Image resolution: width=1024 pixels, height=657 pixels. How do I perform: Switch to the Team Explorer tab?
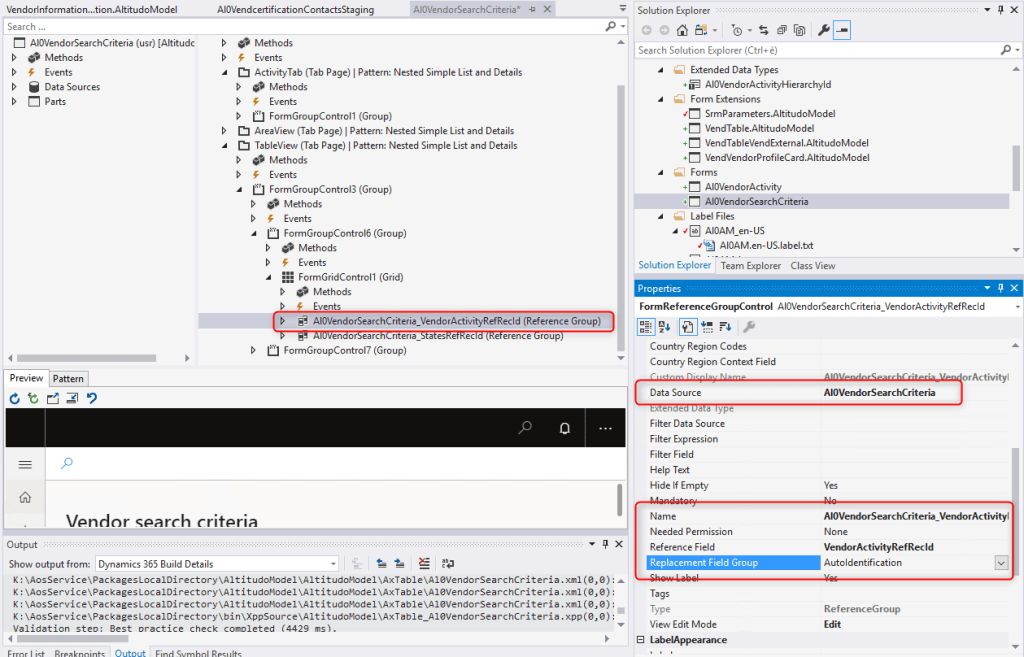(x=751, y=266)
